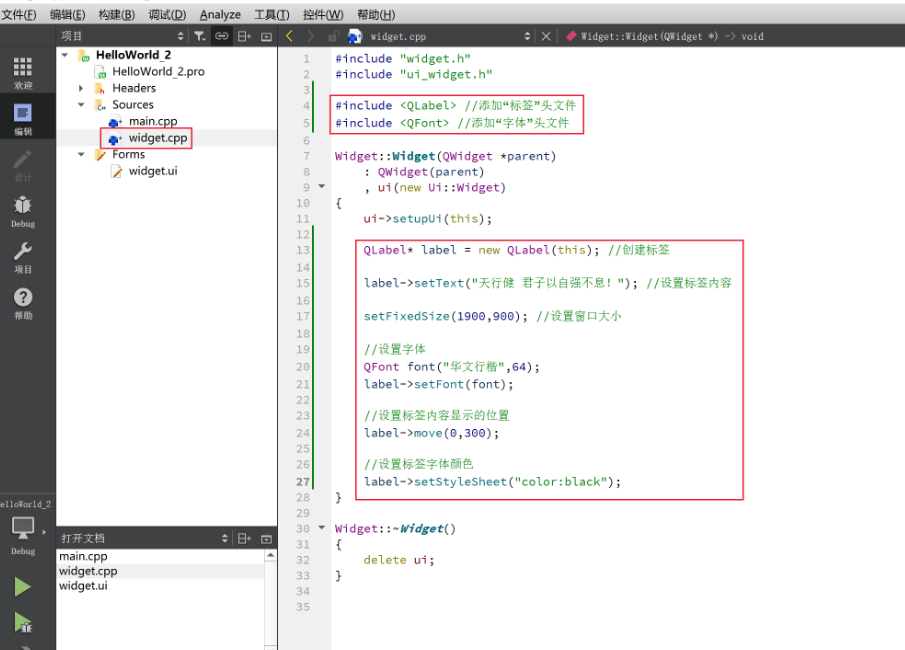Click widget.cpp file icon in editor toolbar
This screenshot has width=905, height=650.
click(355, 36)
